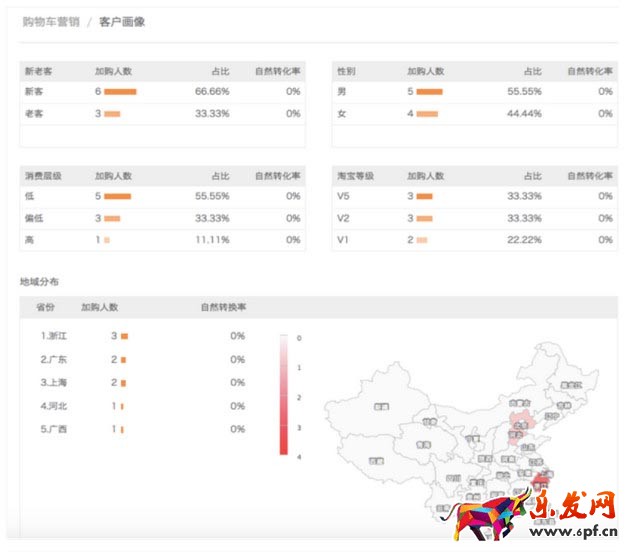The width and height of the screenshot is (628, 552).
Task: Click the Xinjiang region on China map
Action: 380,407
